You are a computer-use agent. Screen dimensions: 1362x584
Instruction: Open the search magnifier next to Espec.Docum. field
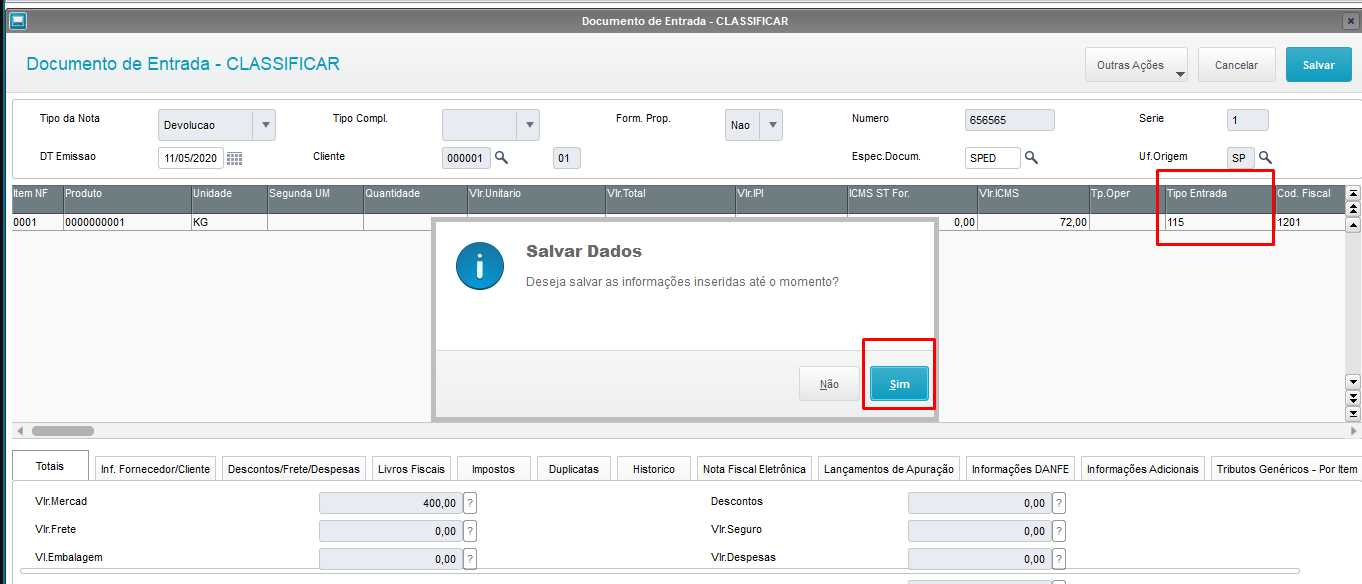(1031, 157)
